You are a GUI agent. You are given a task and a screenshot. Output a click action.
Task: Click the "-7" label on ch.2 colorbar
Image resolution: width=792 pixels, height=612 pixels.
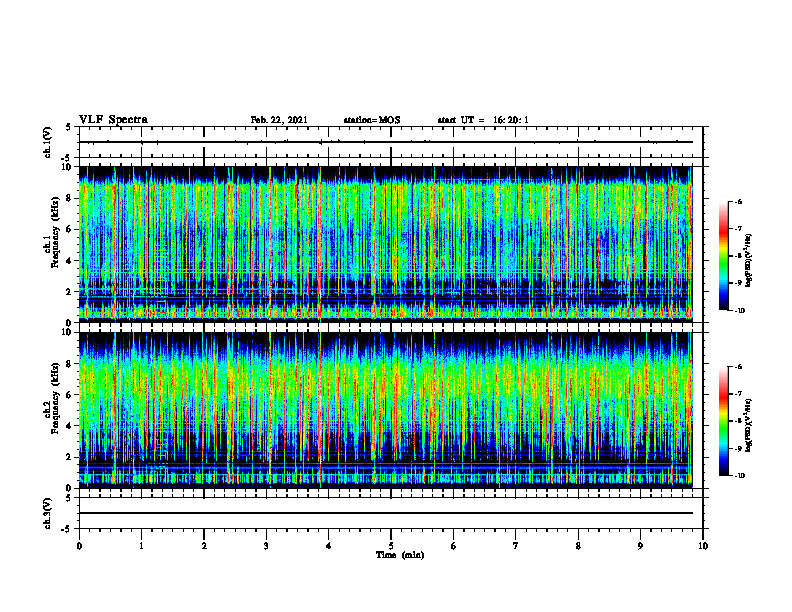click(738, 394)
